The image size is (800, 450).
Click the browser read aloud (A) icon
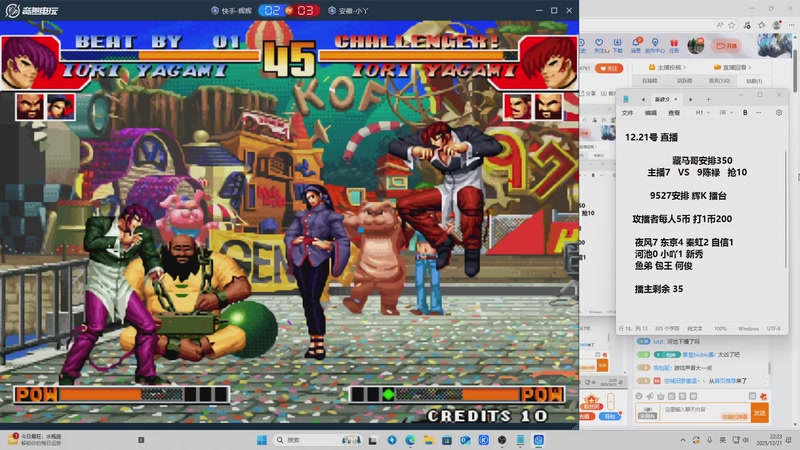(720, 24)
